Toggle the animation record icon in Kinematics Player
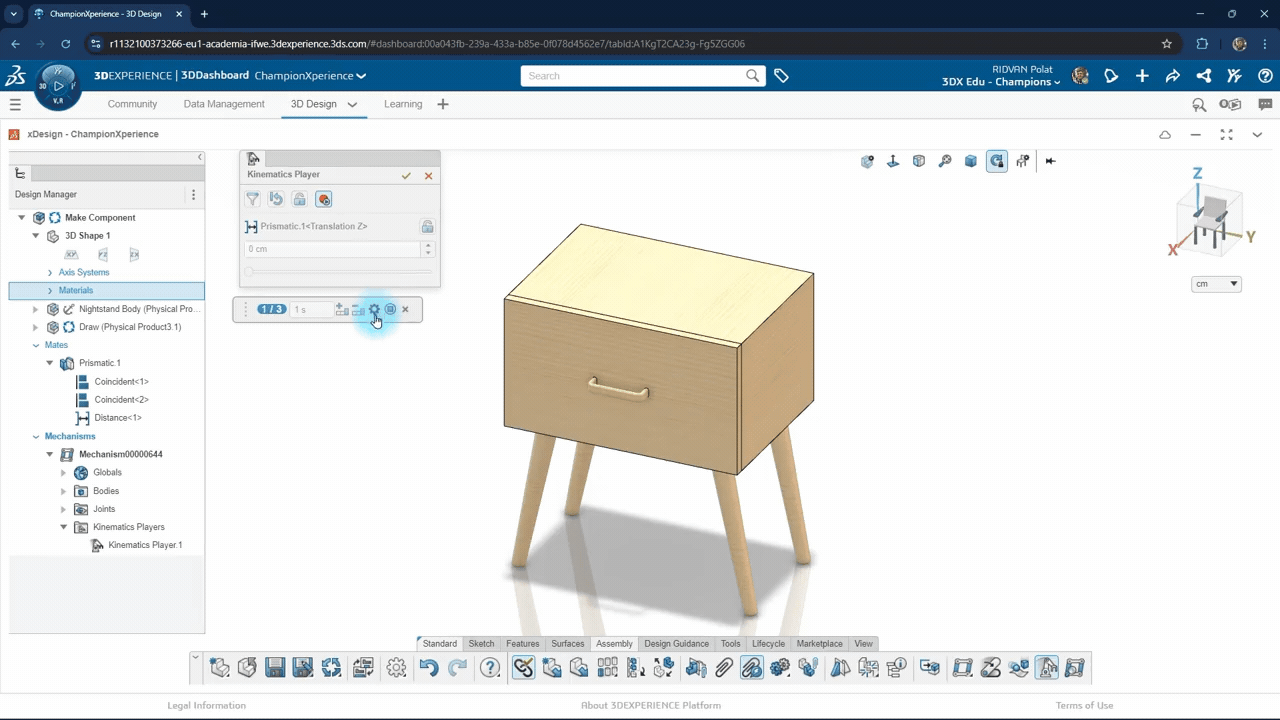Screen dimensions: 1280x720 coord(323,199)
